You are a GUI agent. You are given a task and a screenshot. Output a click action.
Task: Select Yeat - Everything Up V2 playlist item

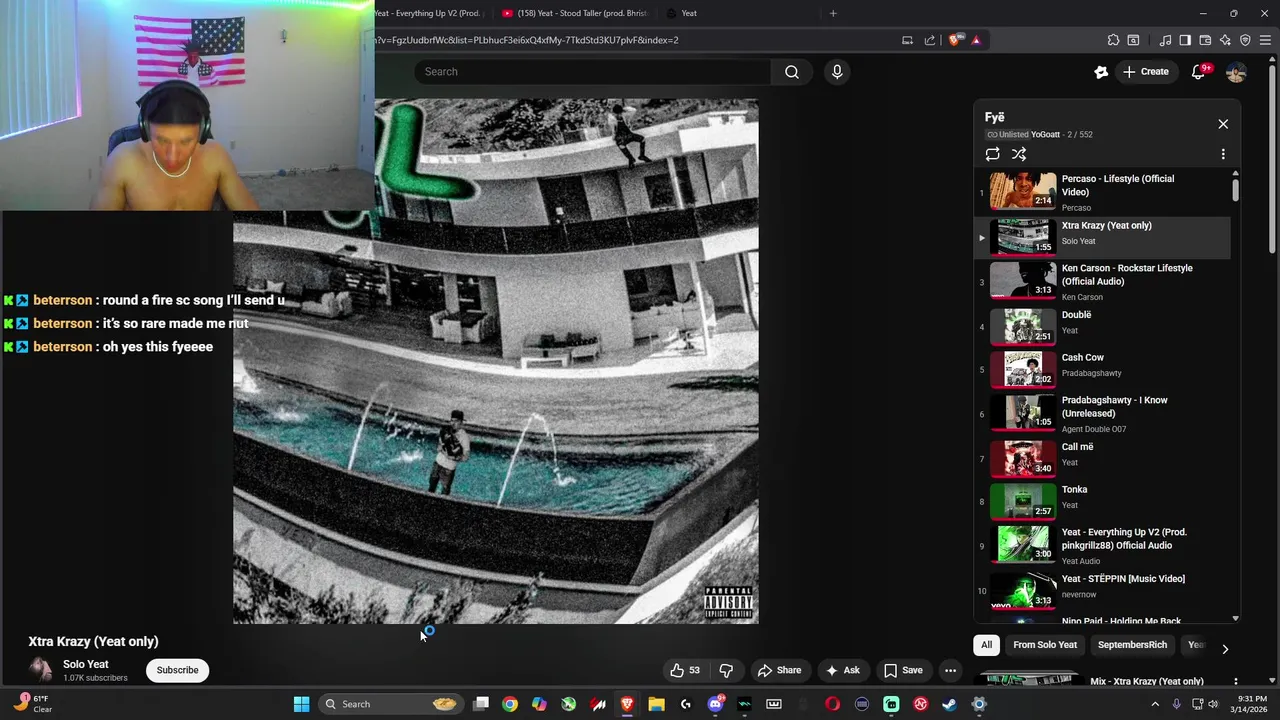(1104, 545)
